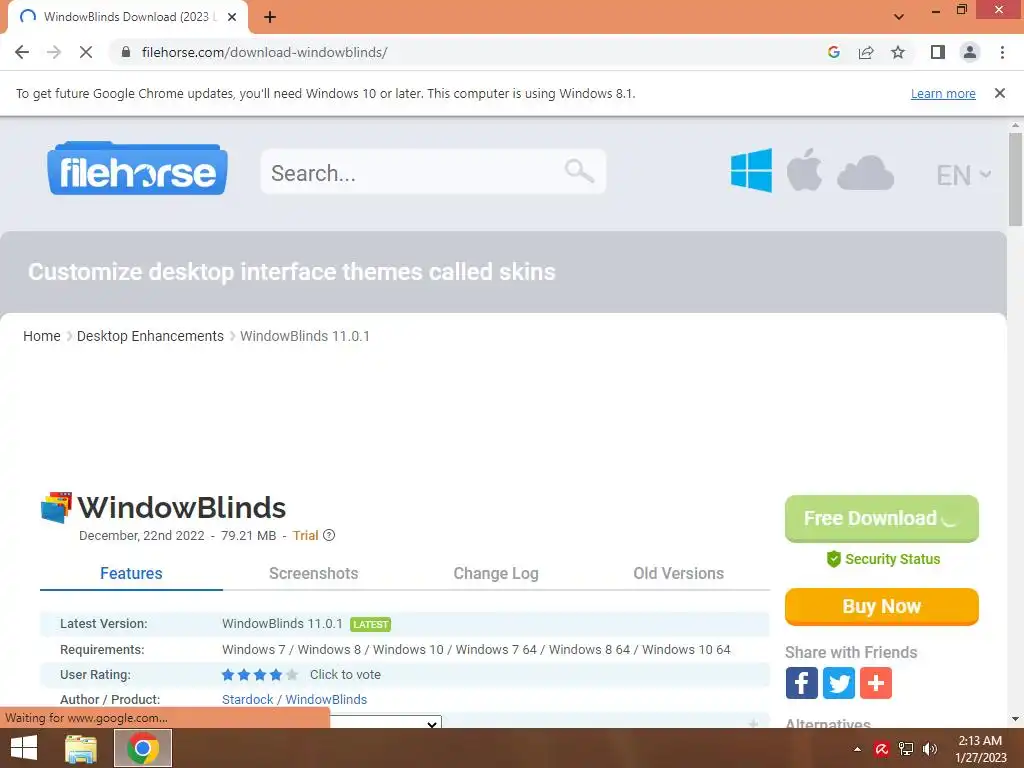Click the partially visible dropdown below Author row
Viewport: 1024px width, 768px height.
pos(386,722)
